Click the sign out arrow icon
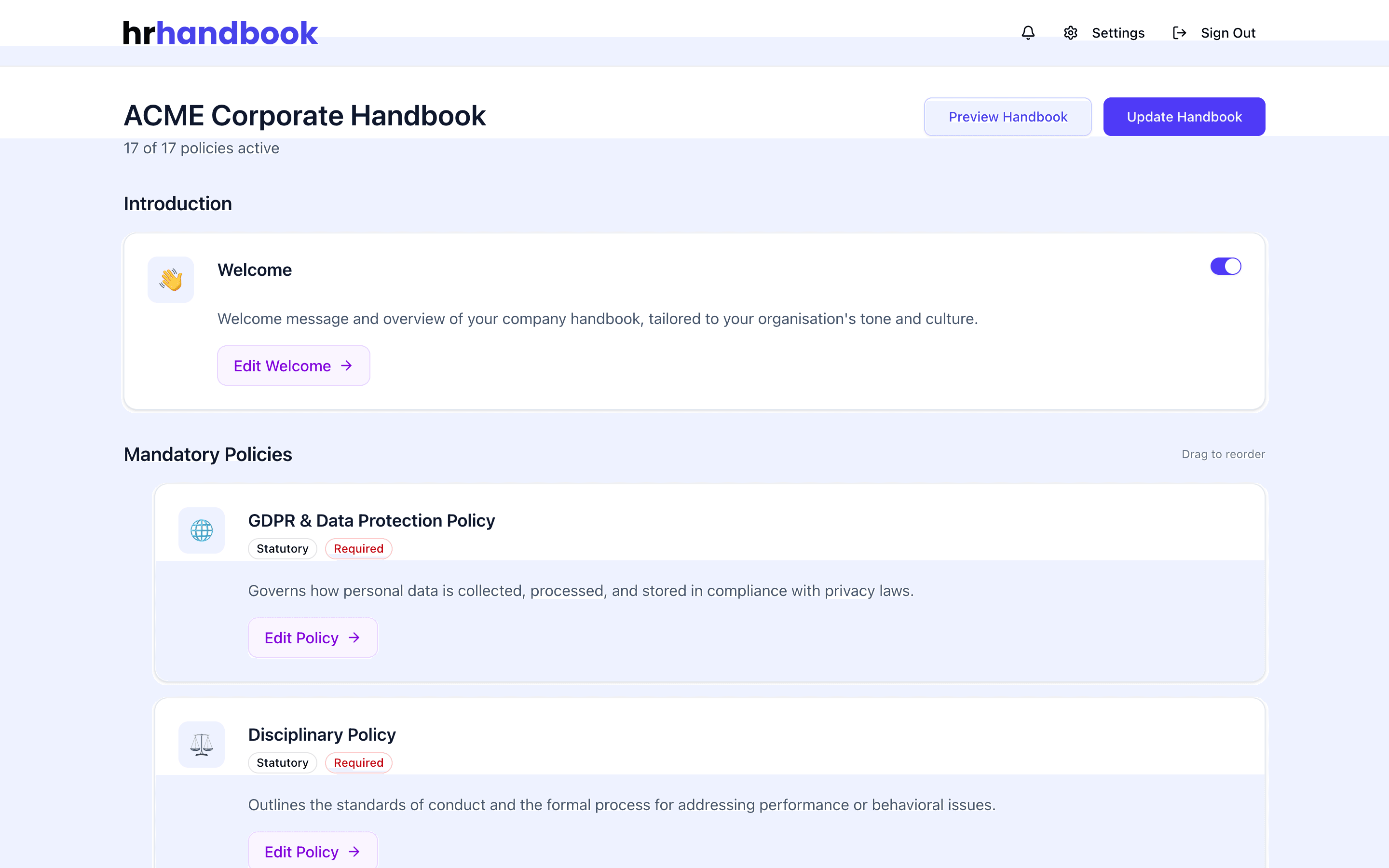1389x868 pixels. 1180,33
